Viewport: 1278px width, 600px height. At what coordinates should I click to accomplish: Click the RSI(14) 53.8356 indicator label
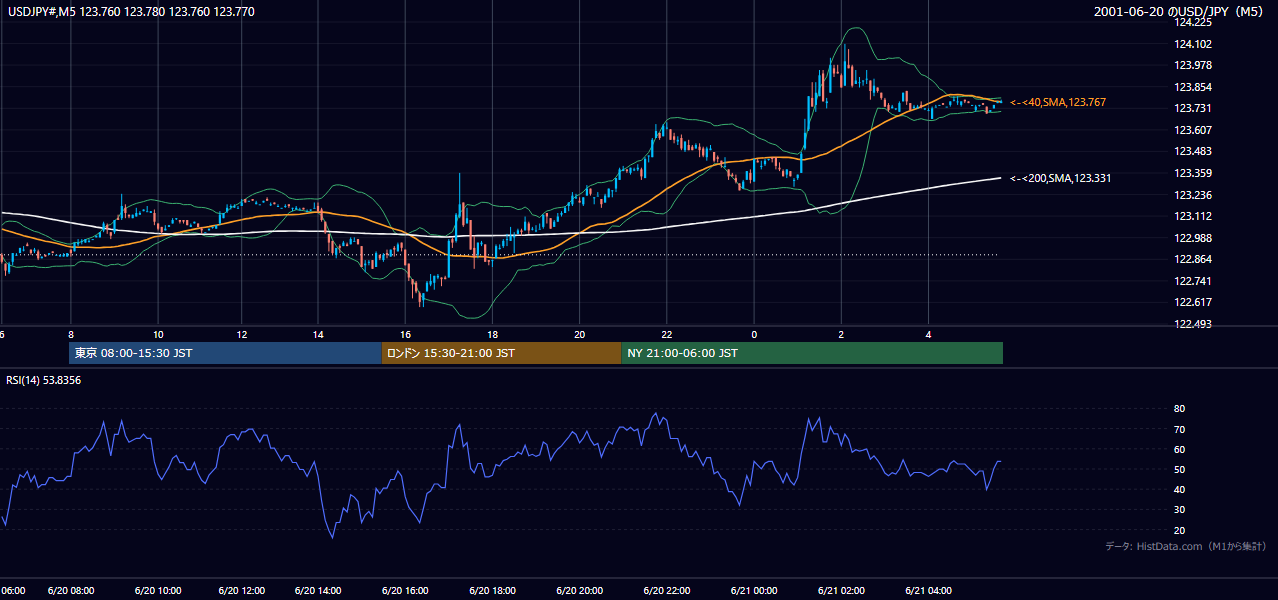(x=44, y=379)
